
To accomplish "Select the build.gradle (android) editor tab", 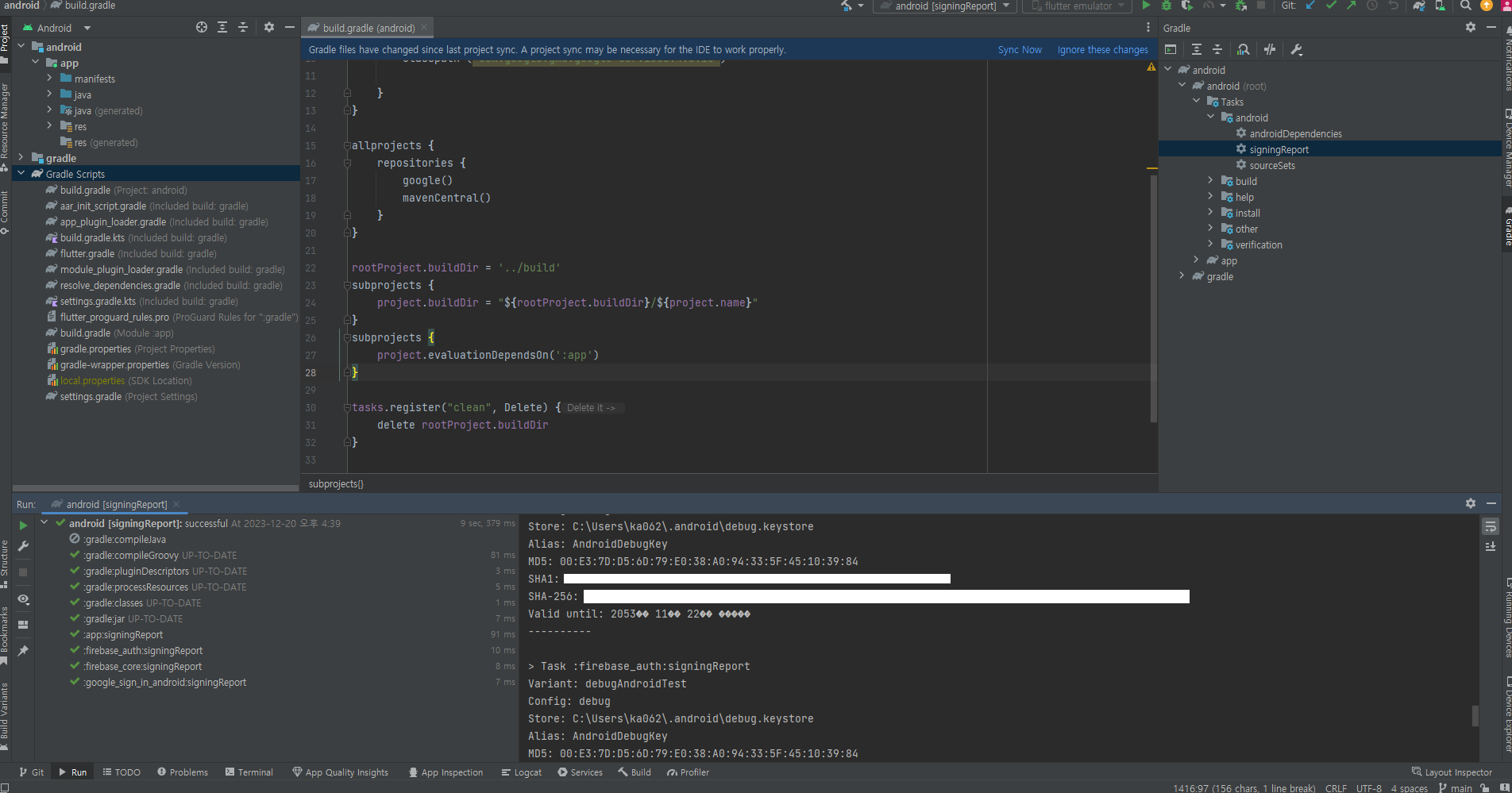I will tap(367, 28).
